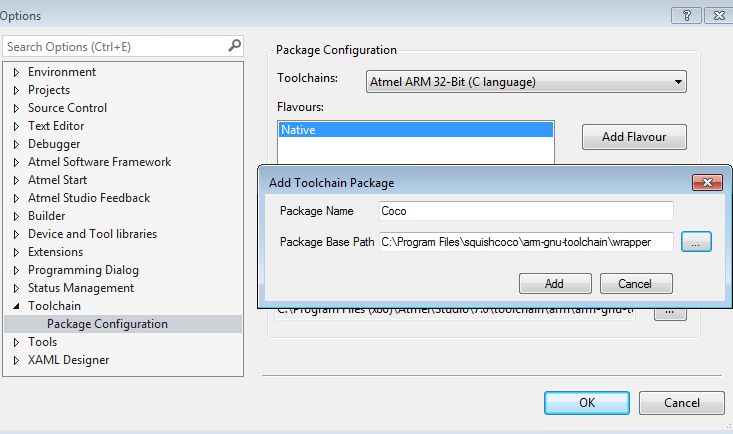The image size is (733, 434).
Task: Open the XAML Designer options category
Action: pyautogui.click(x=68, y=360)
